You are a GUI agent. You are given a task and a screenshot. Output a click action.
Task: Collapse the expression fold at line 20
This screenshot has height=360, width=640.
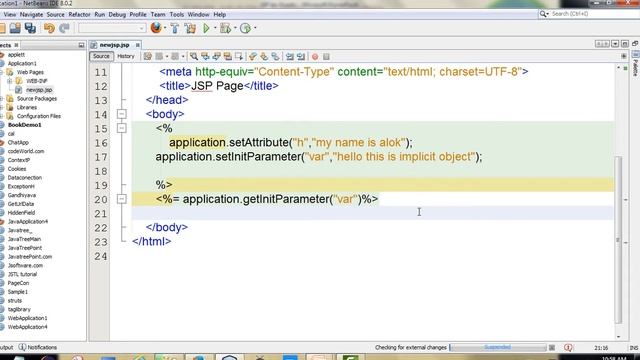(122, 199)
